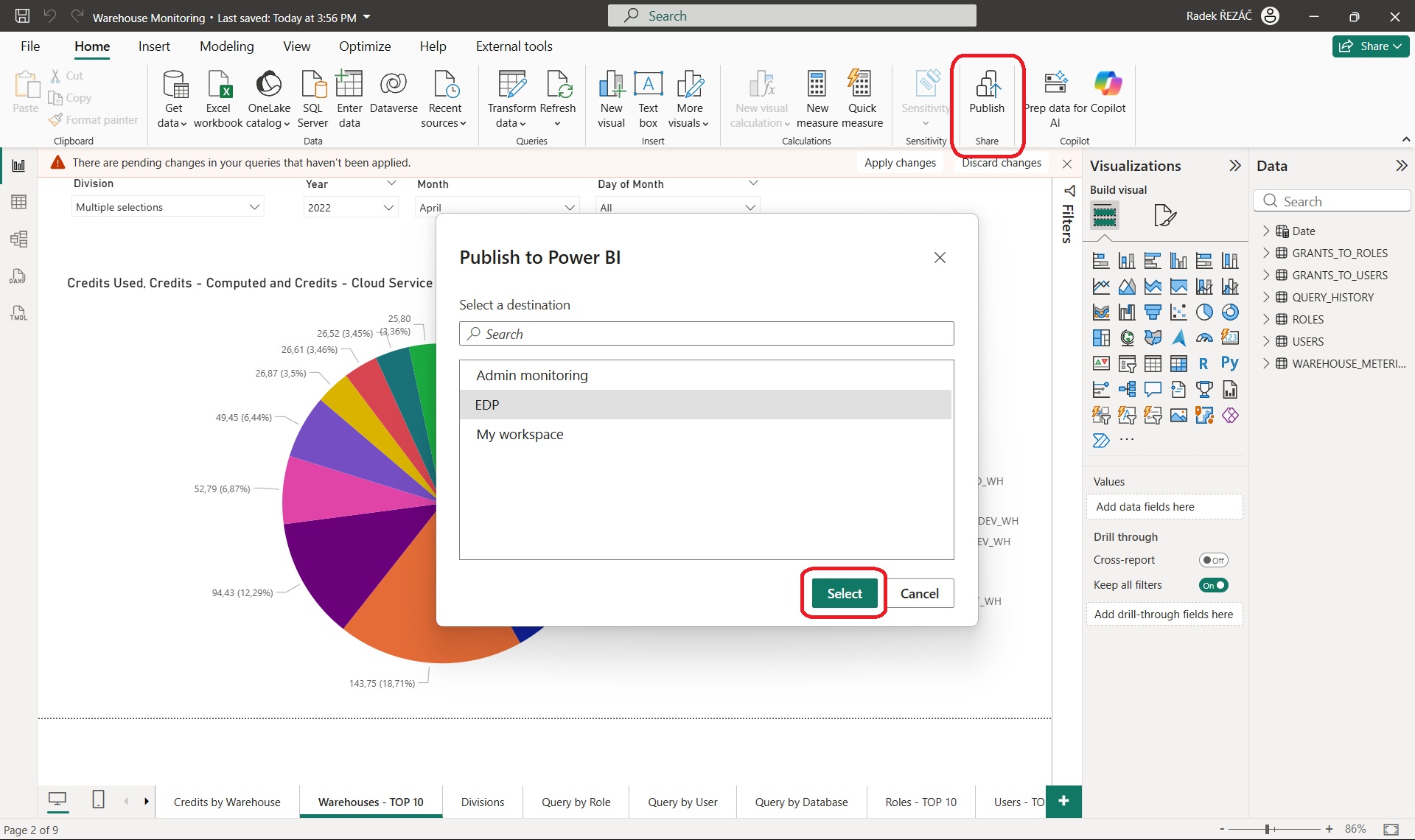Click the destination Search field in dialog
The image size is (1415, 840).
click(706, 334)
